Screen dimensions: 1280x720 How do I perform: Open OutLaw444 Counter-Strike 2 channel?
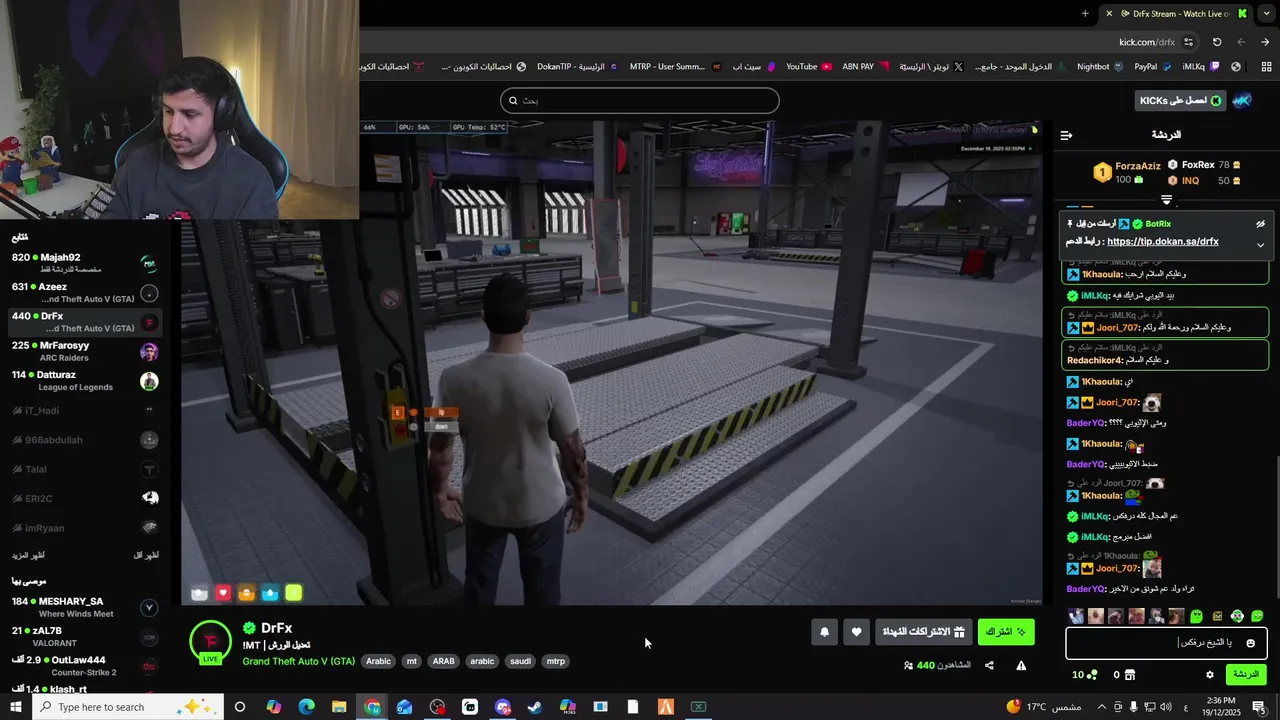(x=85, y=666)
